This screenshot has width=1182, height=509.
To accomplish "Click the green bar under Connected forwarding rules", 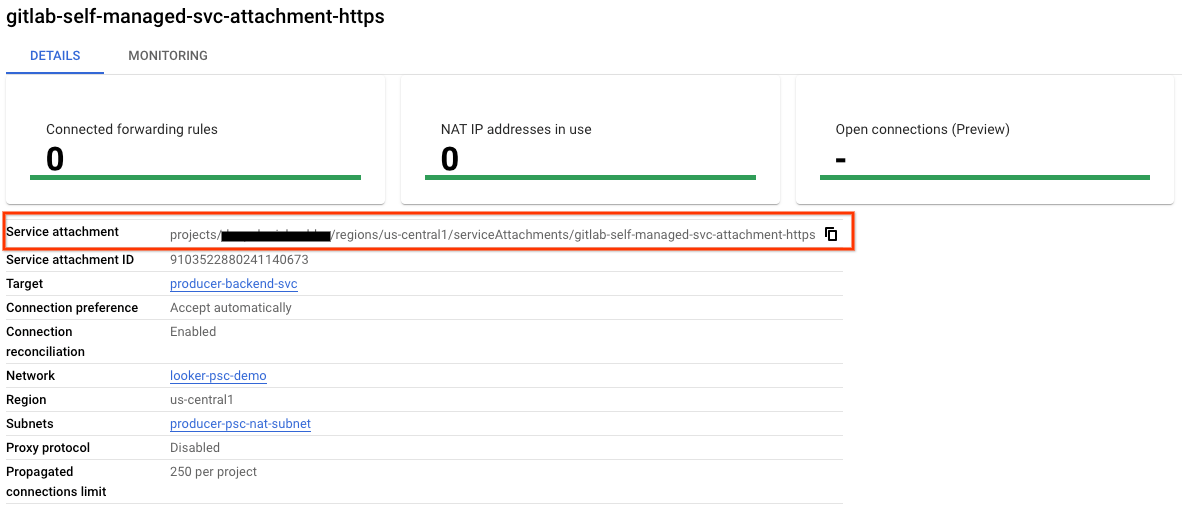I will tap(195, 178).
